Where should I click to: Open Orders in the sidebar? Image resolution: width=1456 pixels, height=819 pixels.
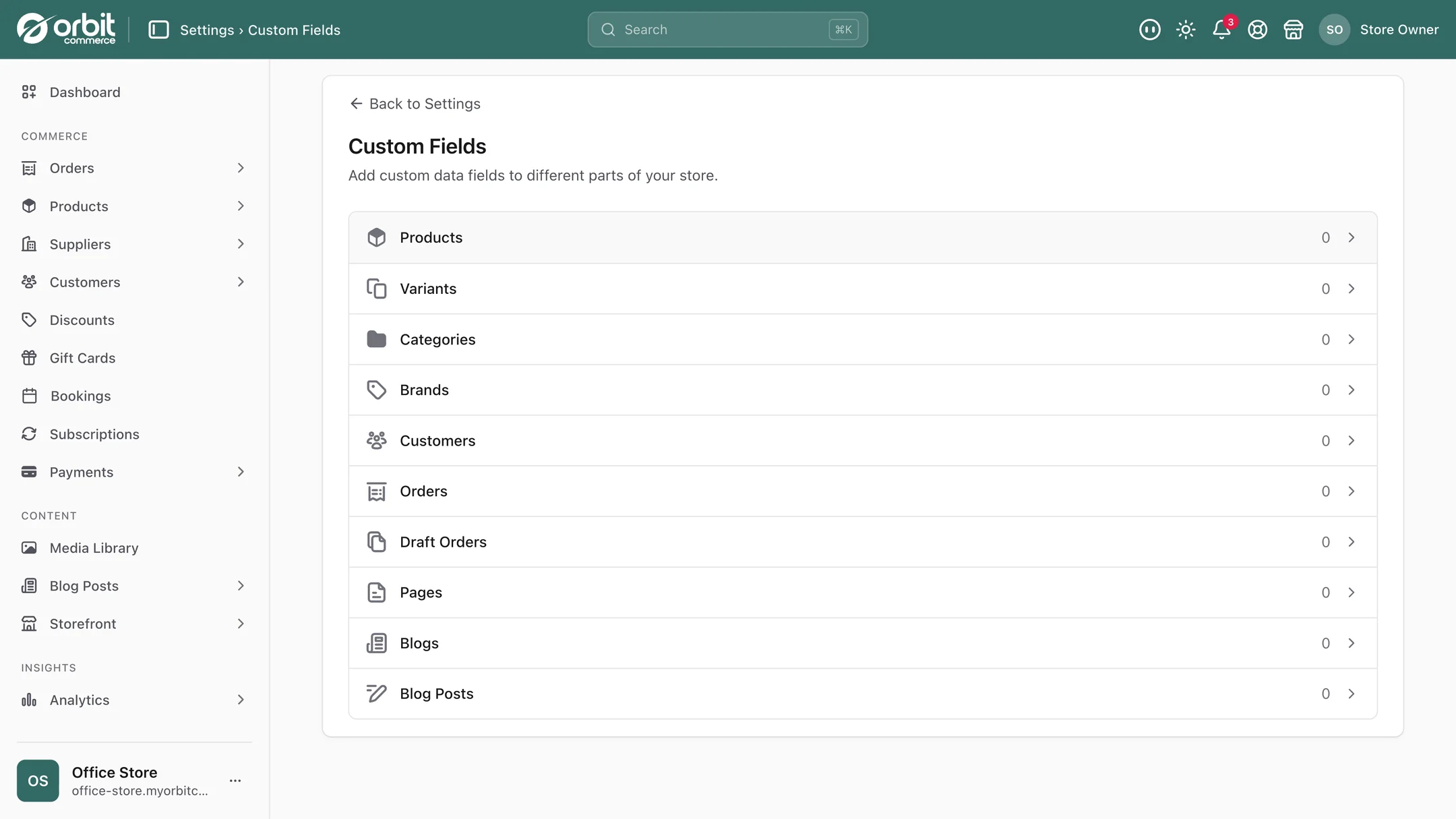tap(71, 168)
